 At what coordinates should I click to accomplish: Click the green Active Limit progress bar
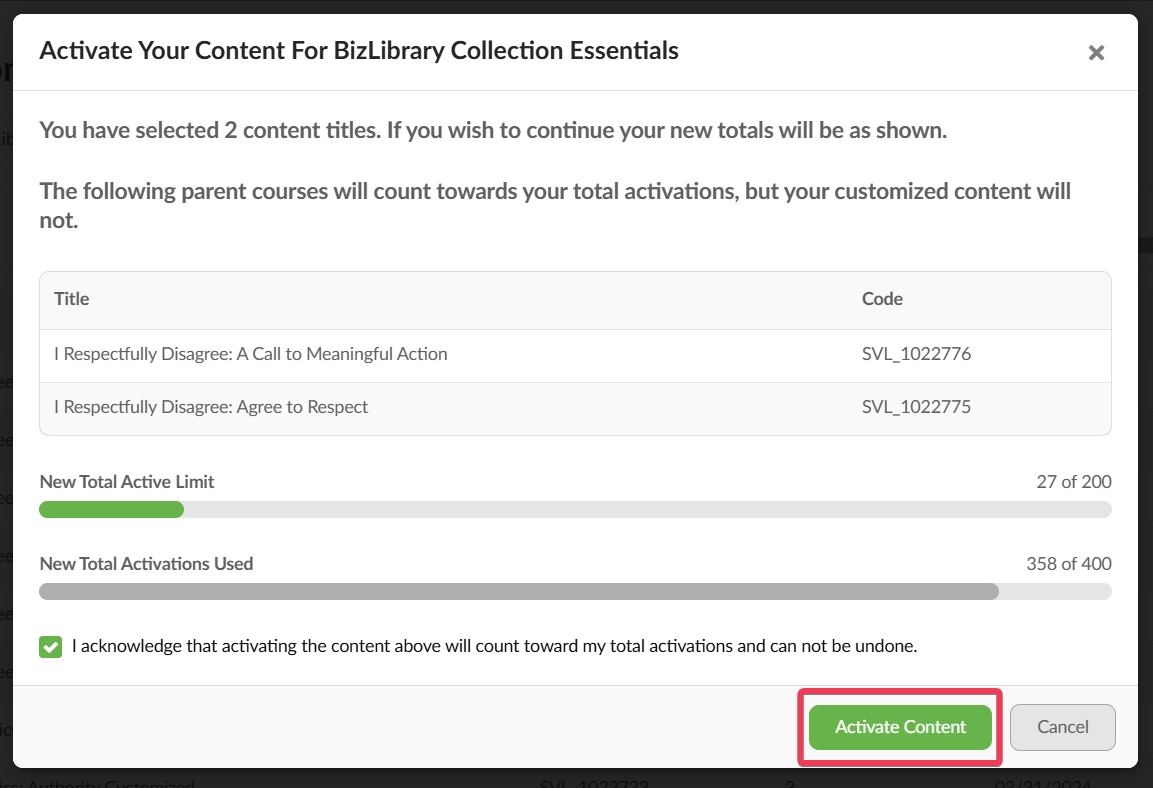[x=111, y=510]
